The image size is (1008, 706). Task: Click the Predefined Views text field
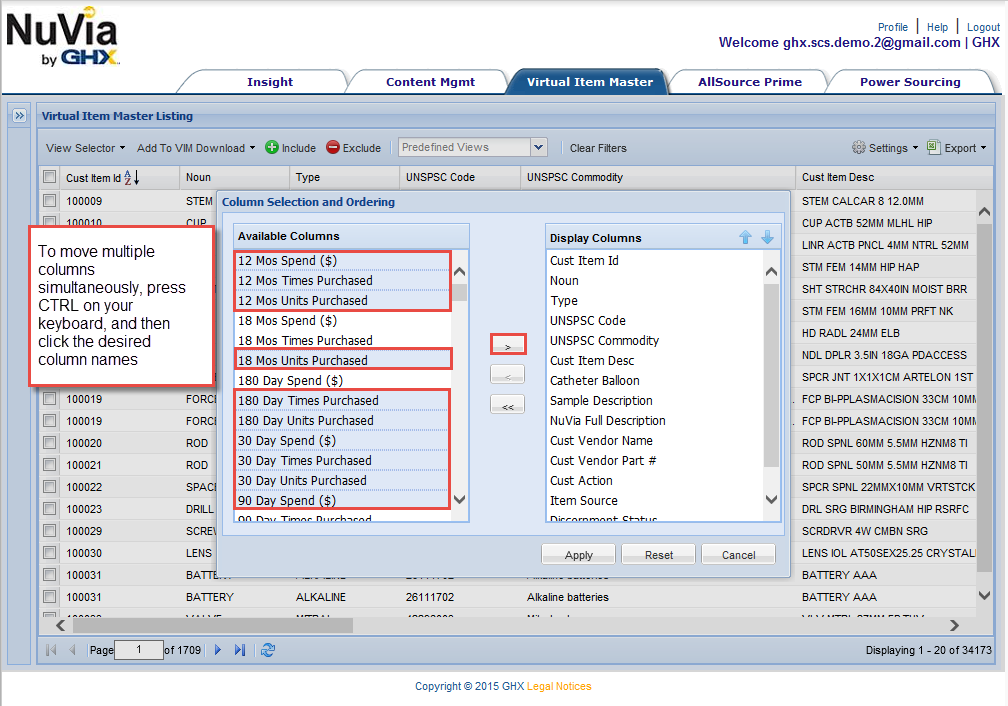(465, 147)
